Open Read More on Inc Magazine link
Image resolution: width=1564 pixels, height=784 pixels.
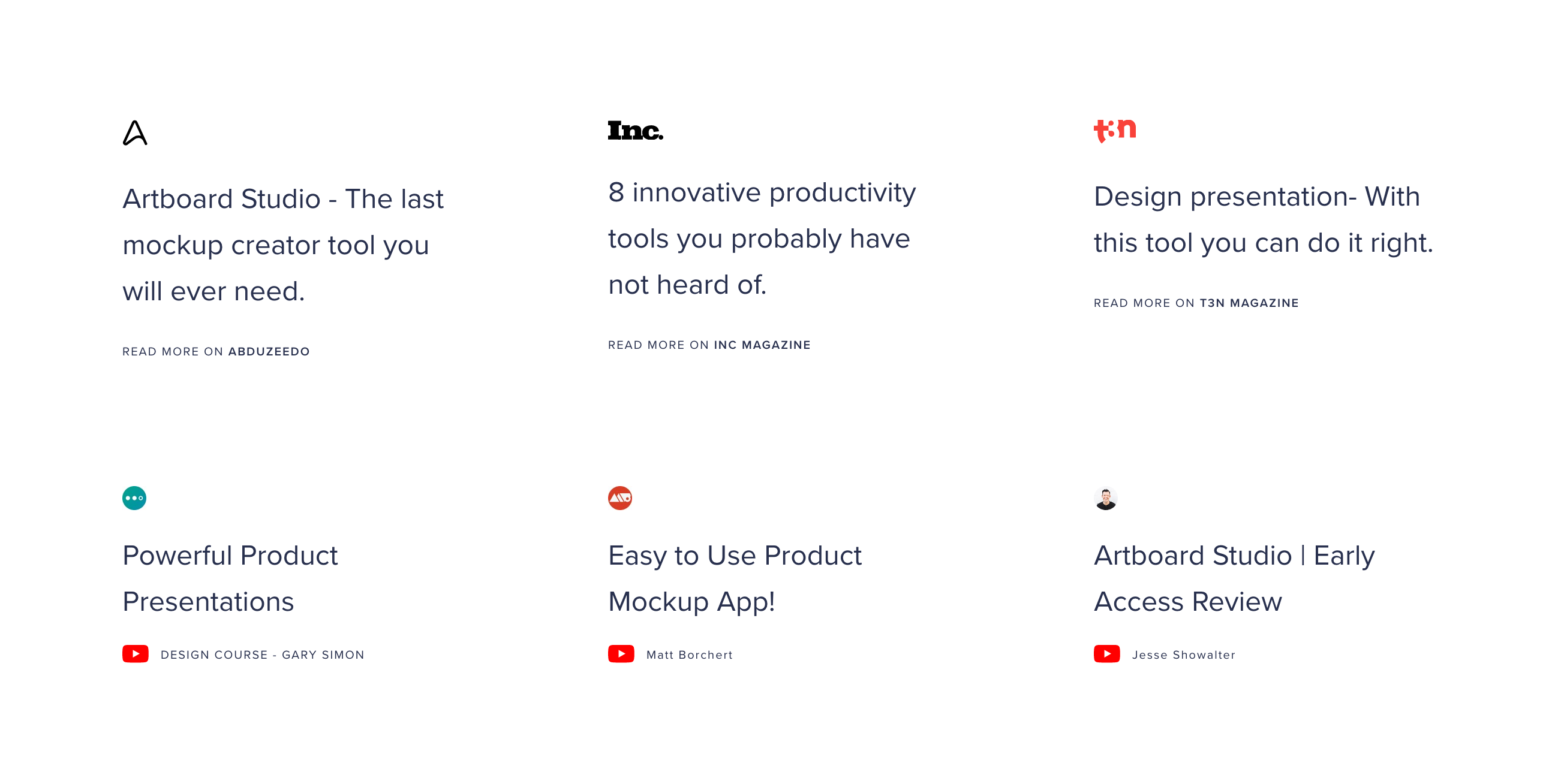click(709, 345)
